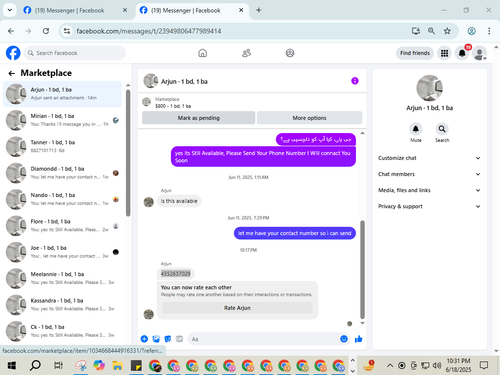Viewport: 500px width, 375px height.
Task: Open the Notifications bell icon
Action: (462, 53)
